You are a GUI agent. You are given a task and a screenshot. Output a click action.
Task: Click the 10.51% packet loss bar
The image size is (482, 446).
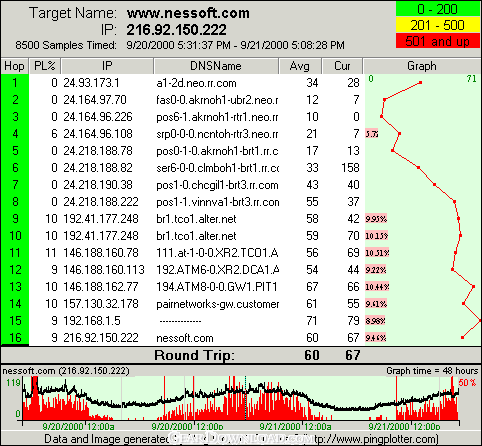tap(377, 253)
